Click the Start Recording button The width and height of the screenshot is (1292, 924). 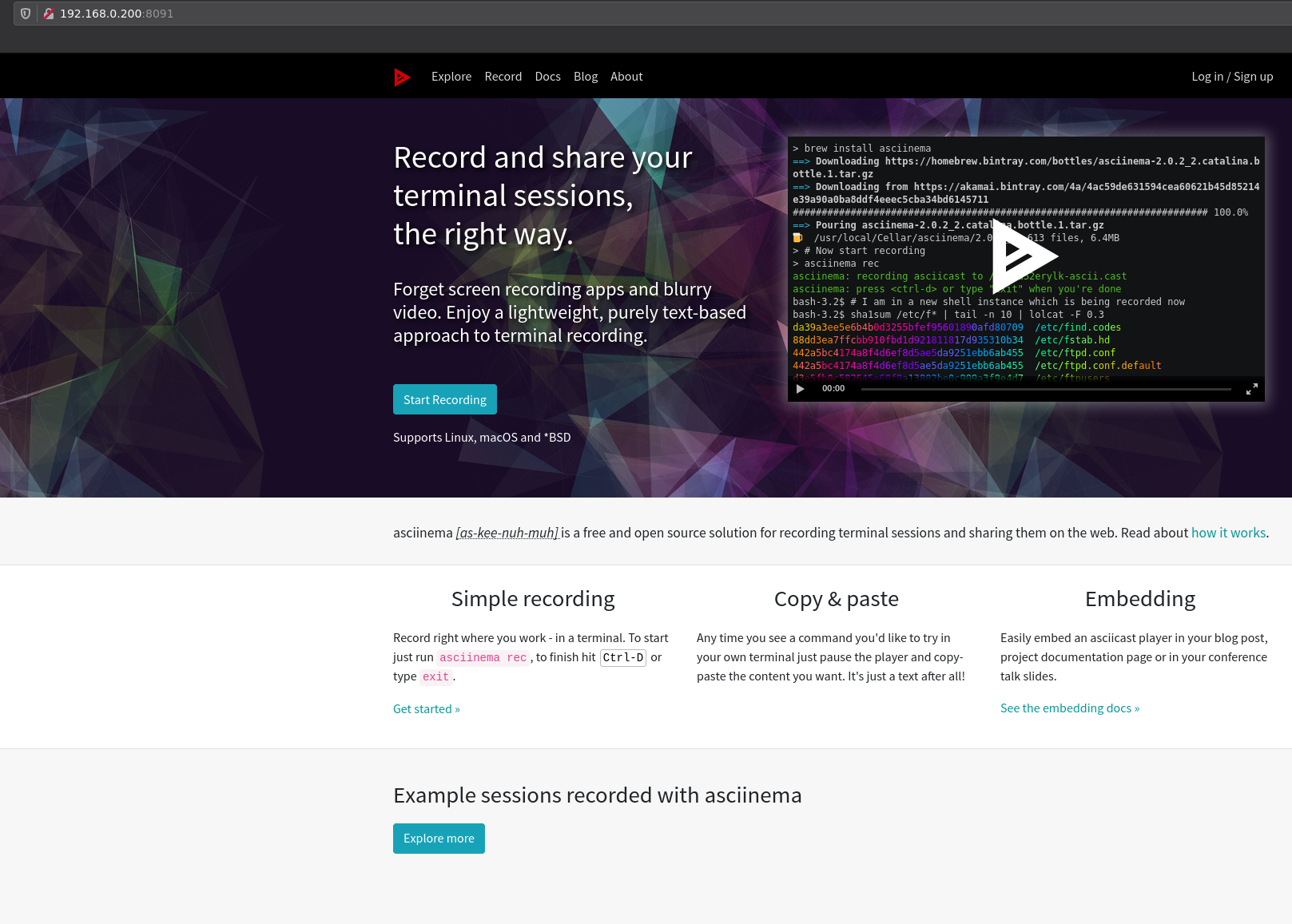pyautogui.click(x=445, y=399)
